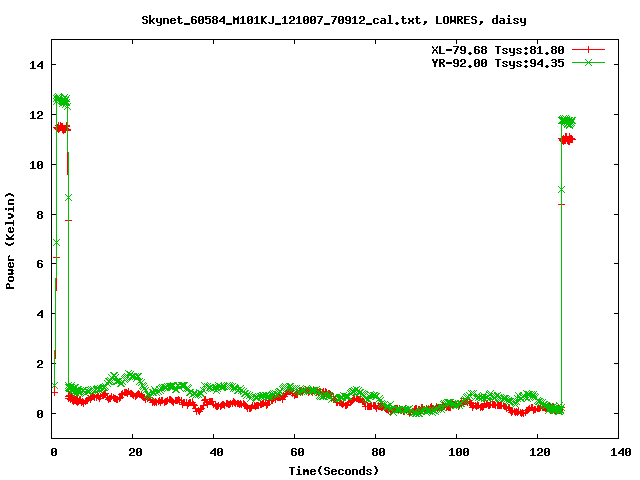
Task: Click the y-axis tick label 4
Action: pos(40,314)
